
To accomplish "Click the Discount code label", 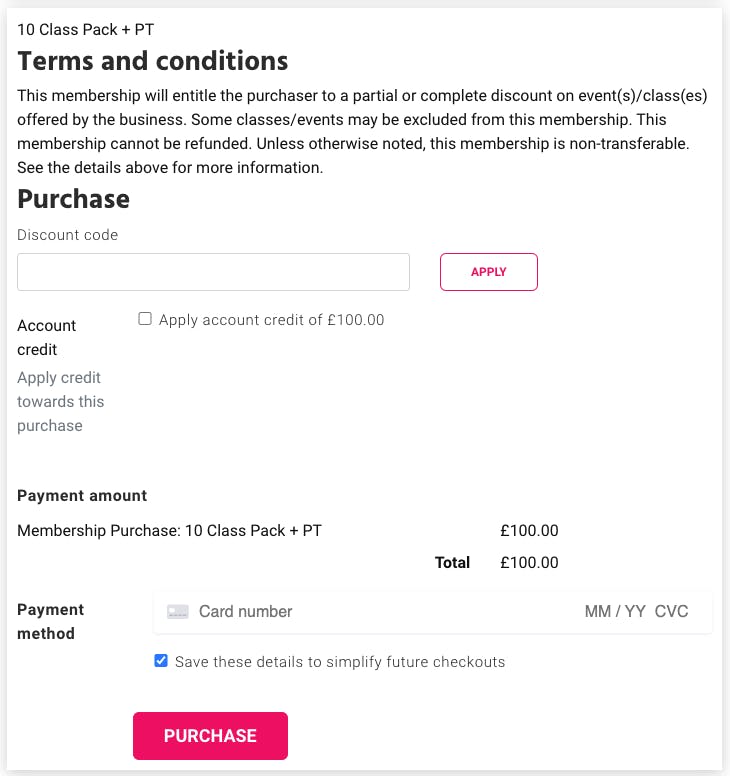I will 67,235.
